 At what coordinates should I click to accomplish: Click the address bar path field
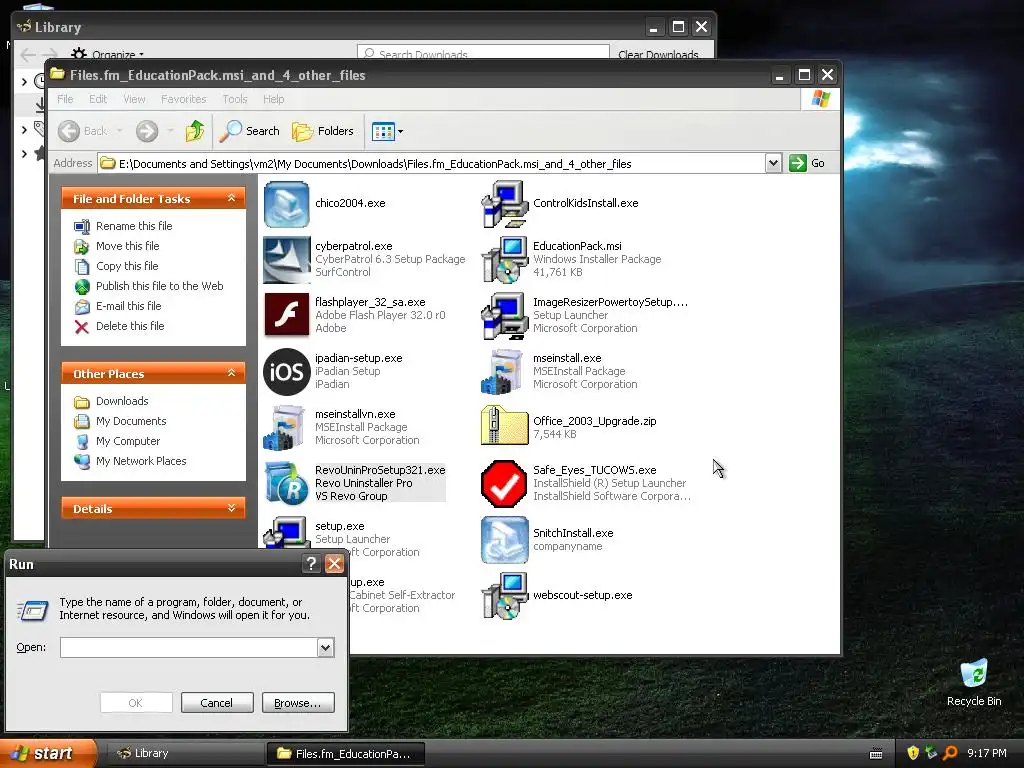432,163
